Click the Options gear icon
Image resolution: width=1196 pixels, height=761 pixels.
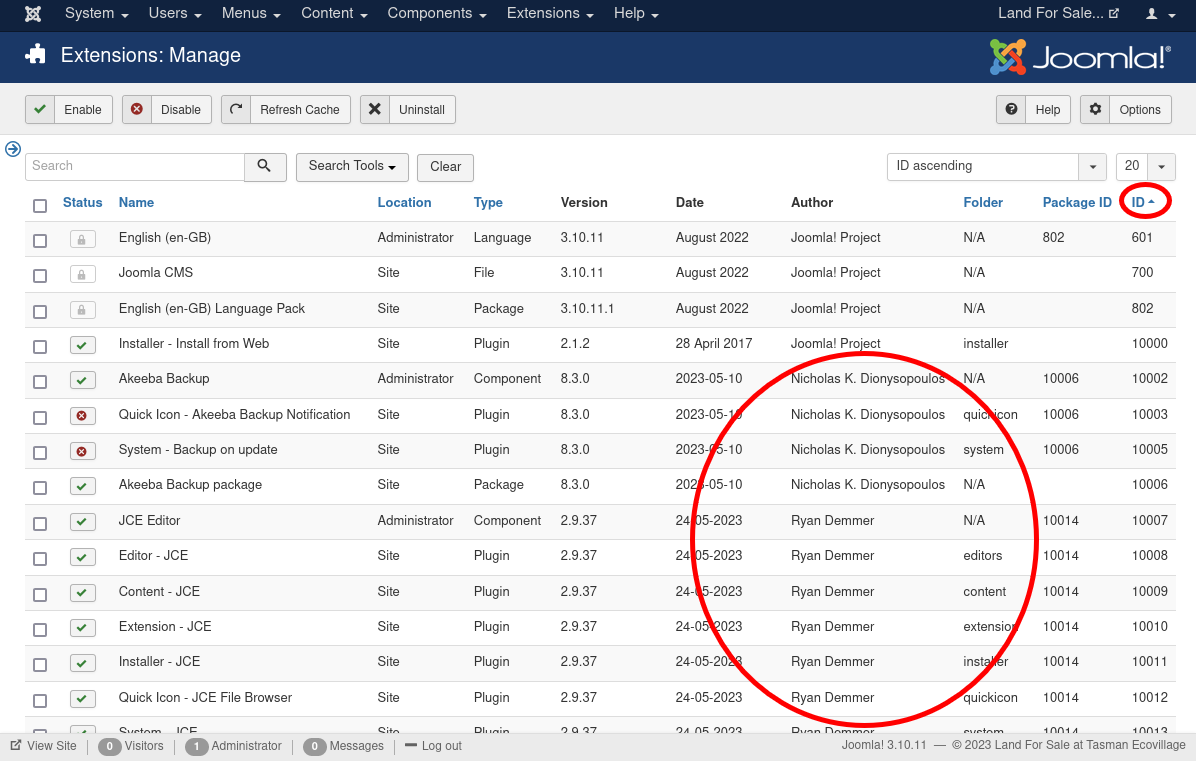coord(1095,109)
